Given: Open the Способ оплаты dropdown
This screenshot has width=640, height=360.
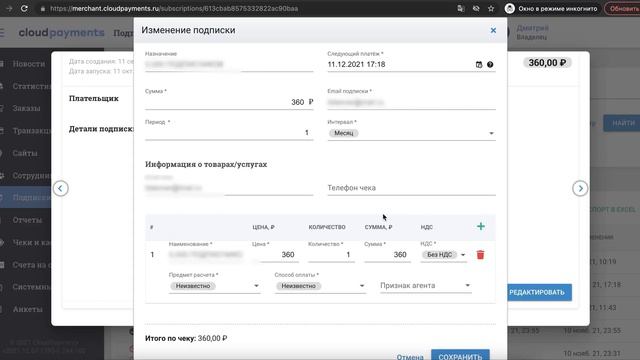Looking at the screenshot, I should pyautogui.click(x=320, y=286).
